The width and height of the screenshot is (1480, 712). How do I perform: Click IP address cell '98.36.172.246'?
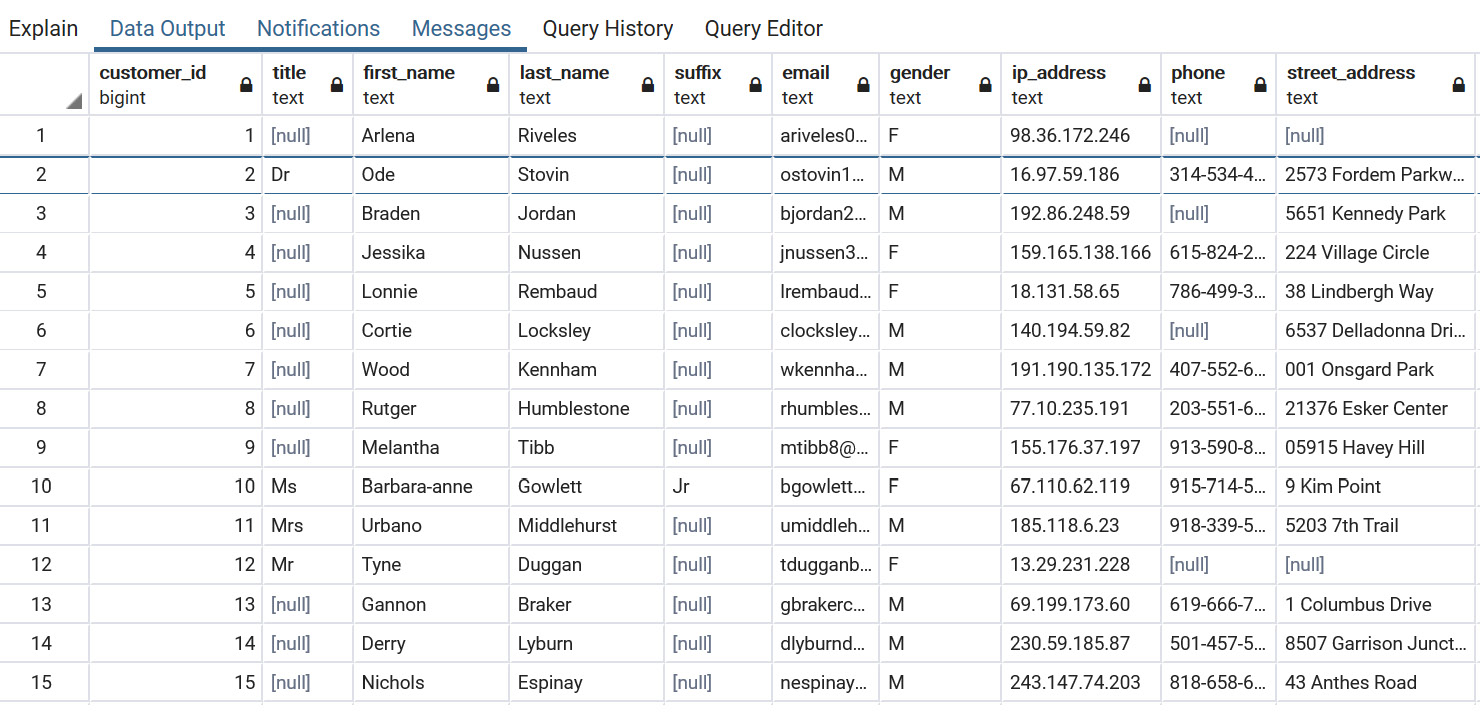tap(1081, 135)
